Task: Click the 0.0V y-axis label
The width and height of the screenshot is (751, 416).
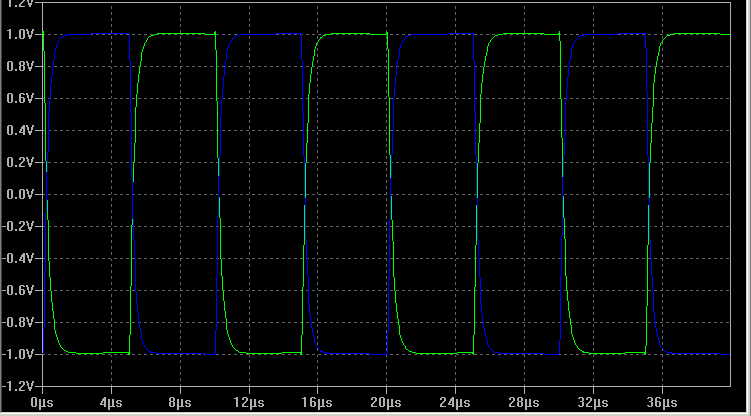Action: tap(21, 195)
